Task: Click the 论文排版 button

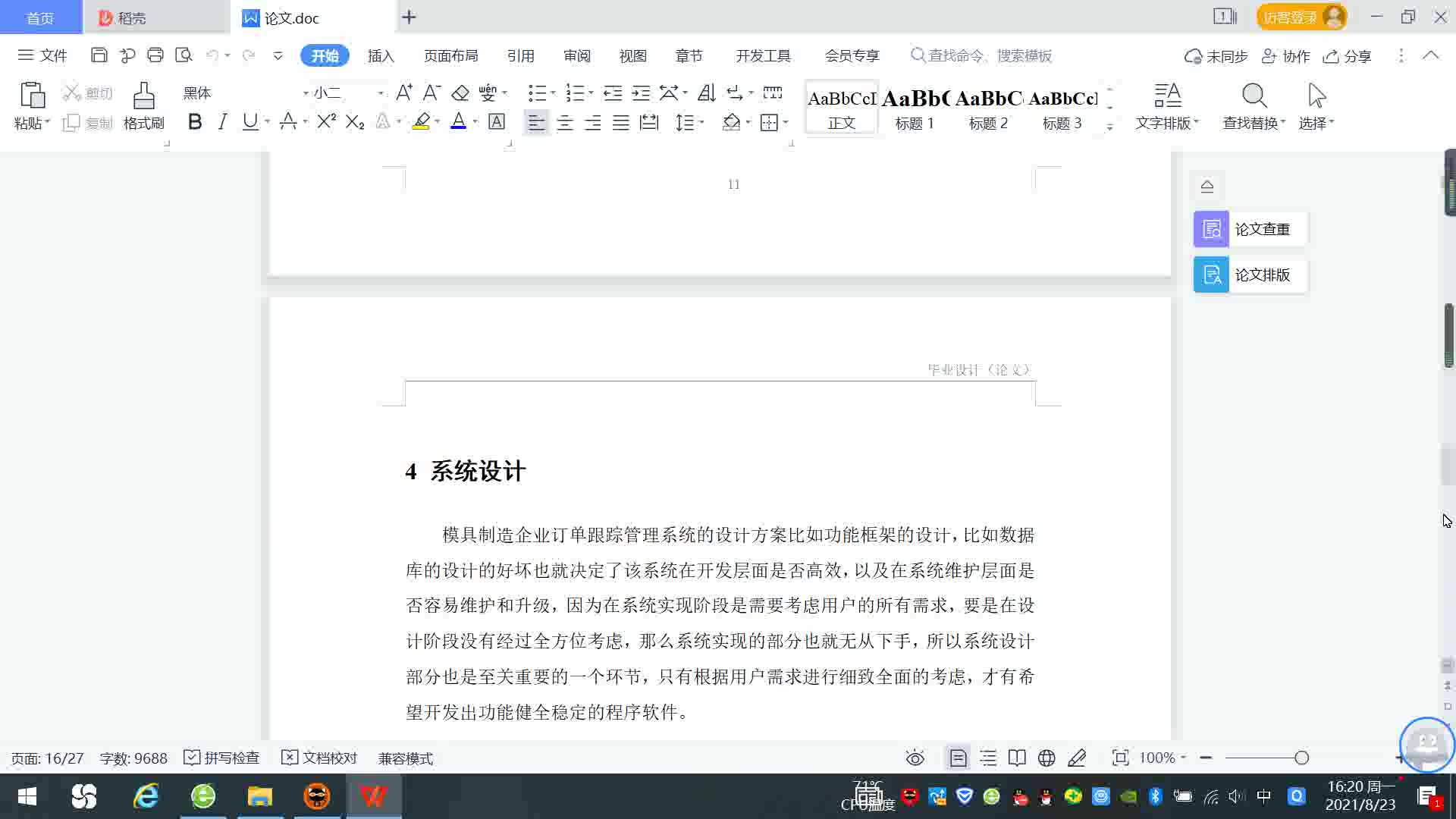Action: [1250, 275]
